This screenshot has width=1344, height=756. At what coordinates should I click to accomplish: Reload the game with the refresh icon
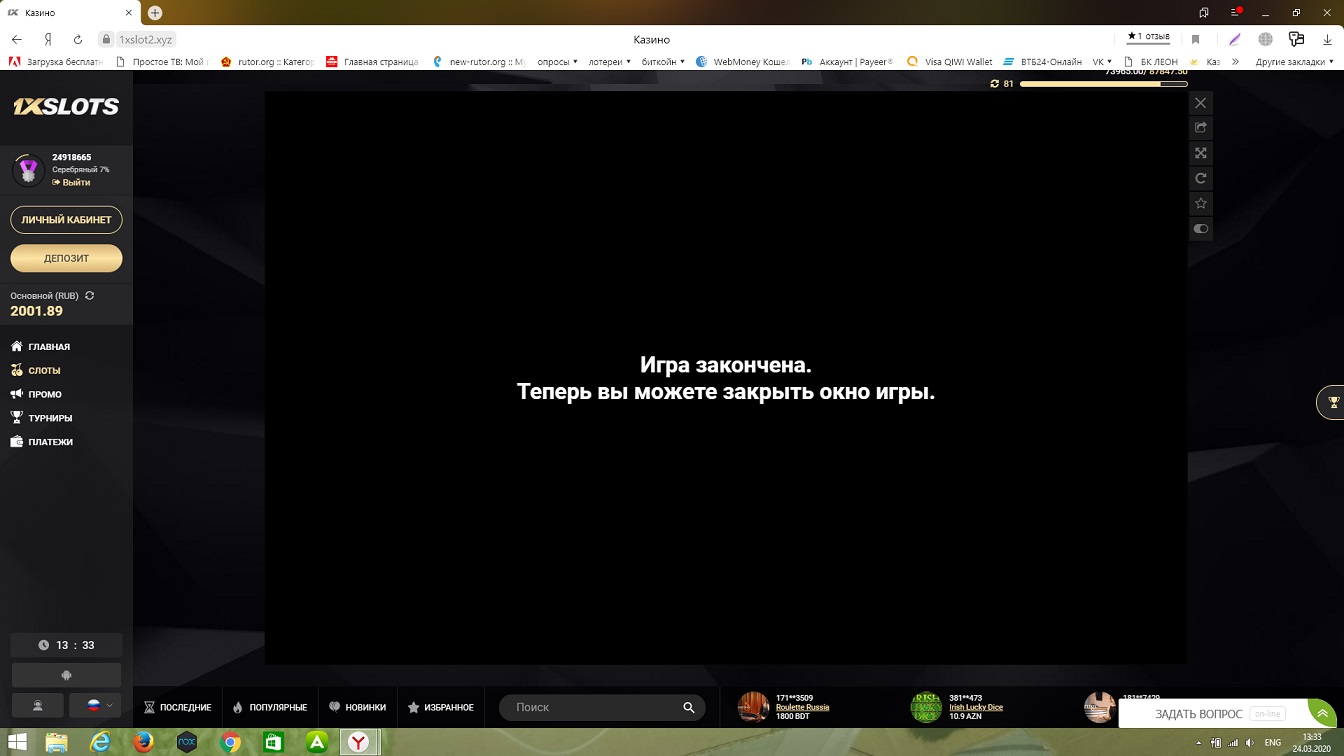1201,178
